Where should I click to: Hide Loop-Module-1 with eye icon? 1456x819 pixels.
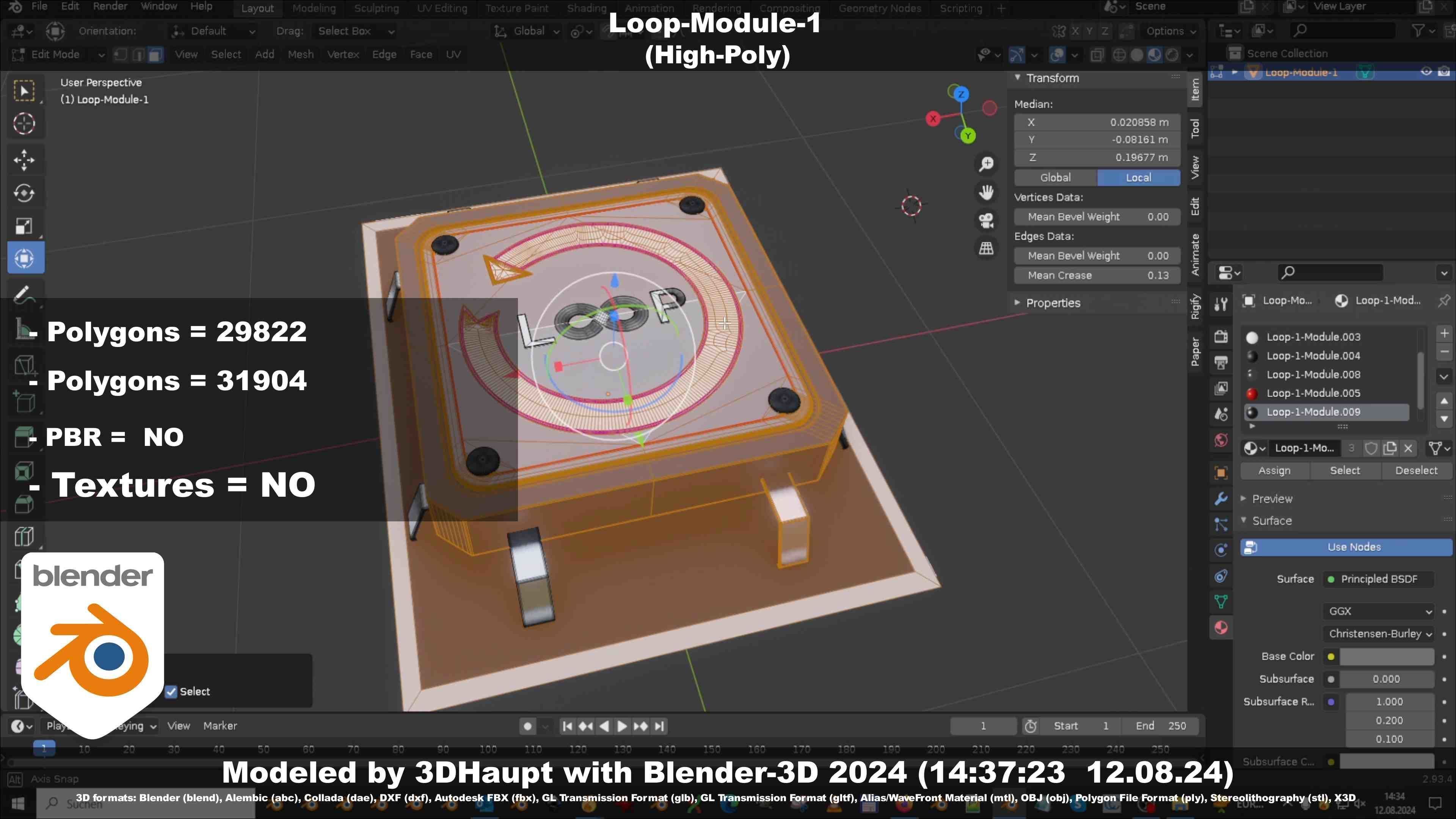pos(1426,72)
